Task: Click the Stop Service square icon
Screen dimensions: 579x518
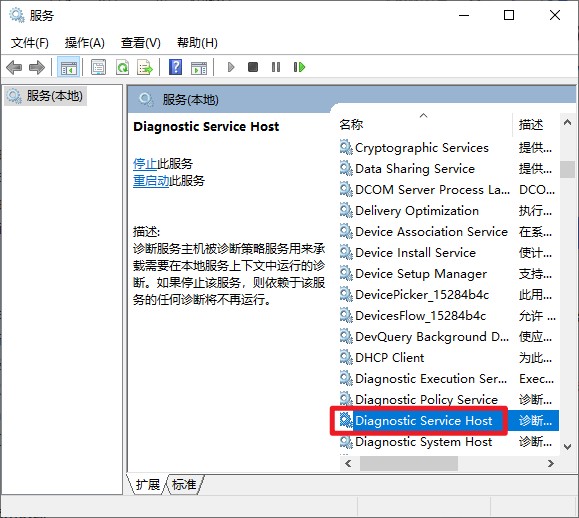Action: (253, 67)
